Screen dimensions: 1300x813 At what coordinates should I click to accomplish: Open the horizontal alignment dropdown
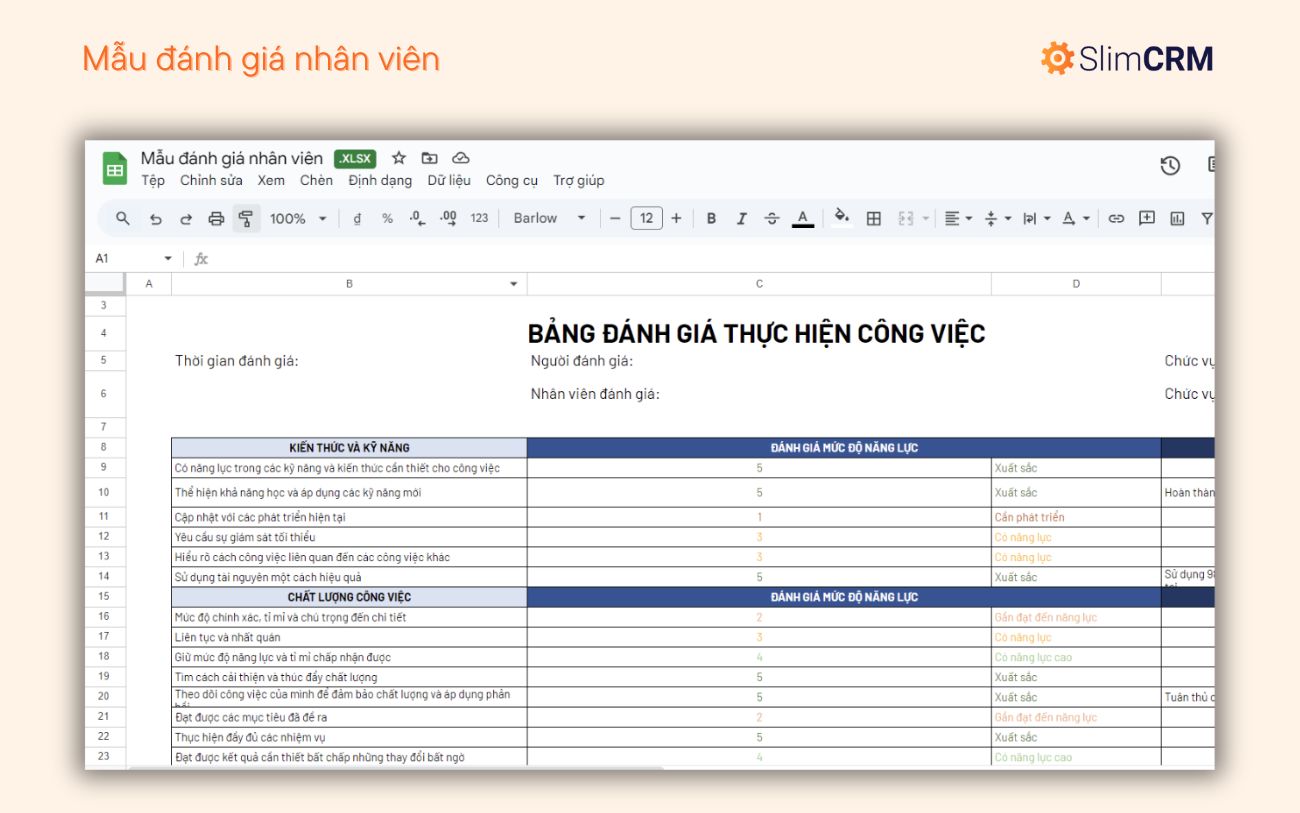point(955,217)
